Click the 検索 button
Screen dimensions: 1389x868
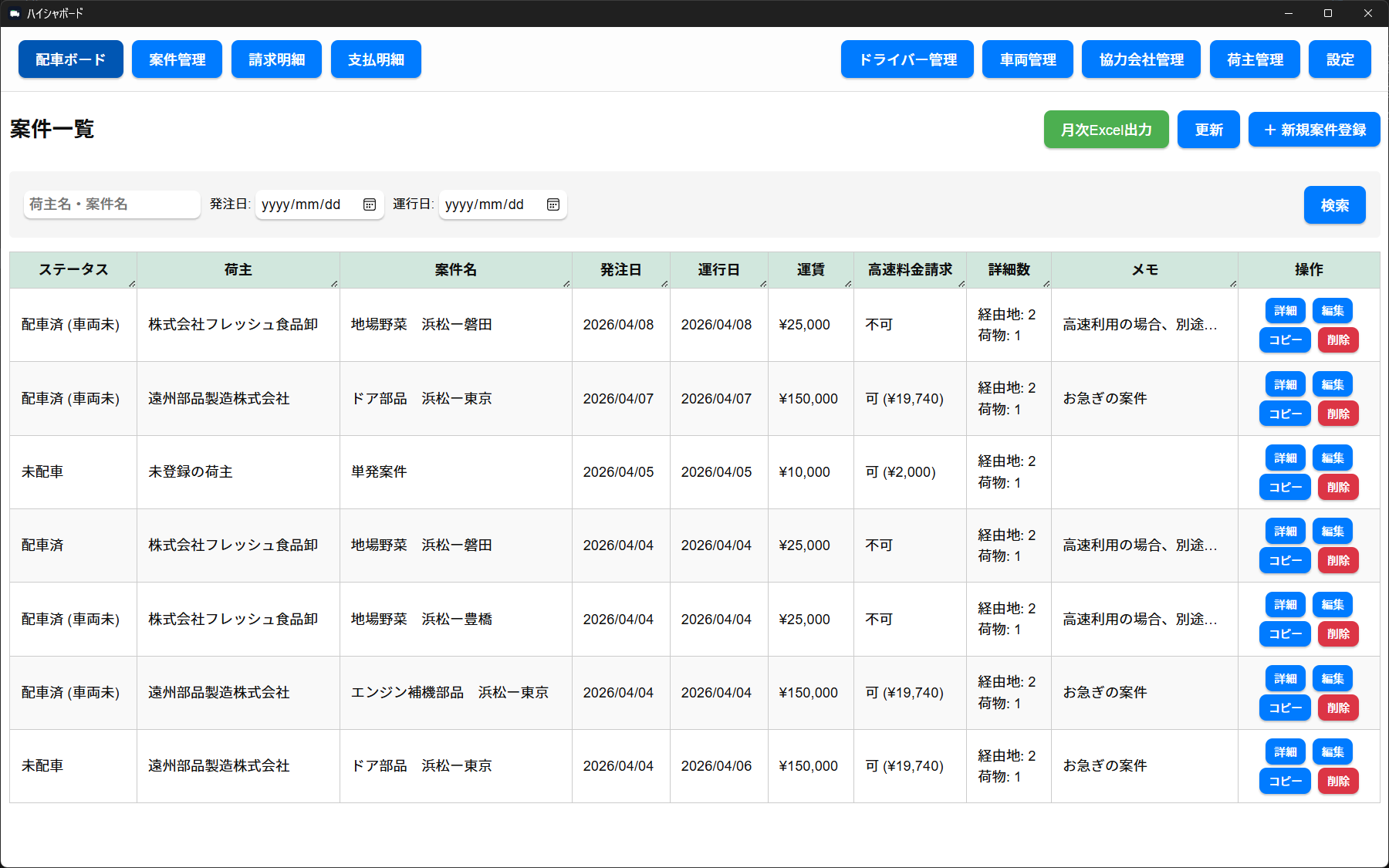coord(1335,205)
